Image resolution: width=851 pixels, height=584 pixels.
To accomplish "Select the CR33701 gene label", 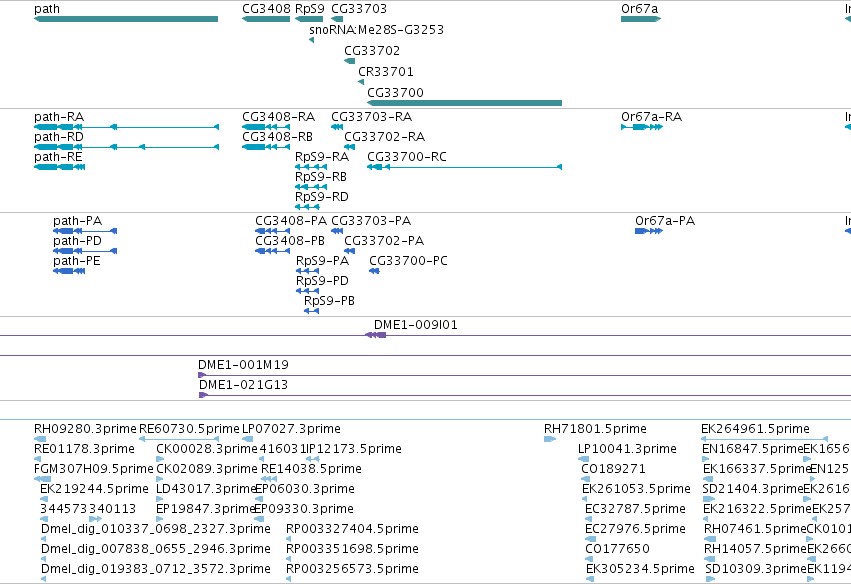I will click(x=385, y=72).
